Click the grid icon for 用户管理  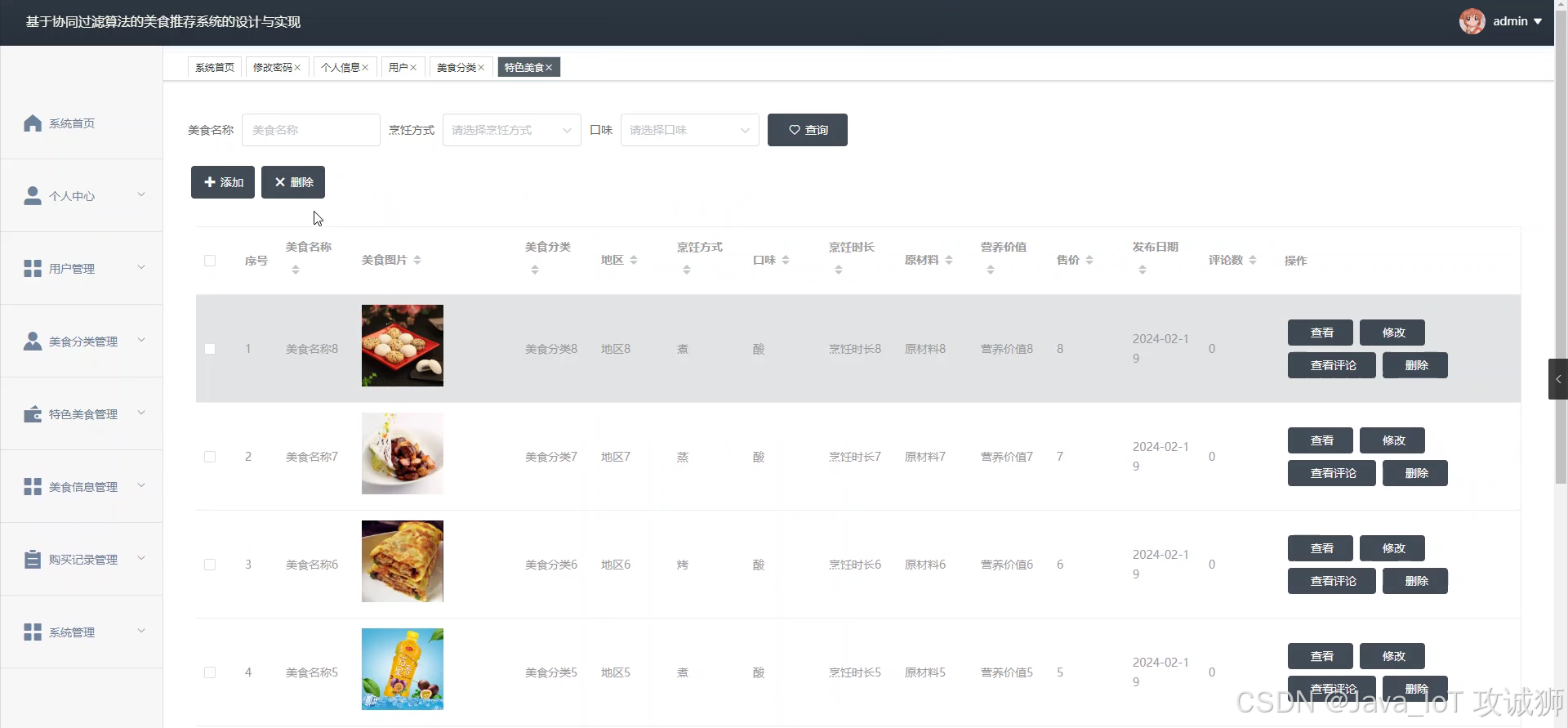33,269
